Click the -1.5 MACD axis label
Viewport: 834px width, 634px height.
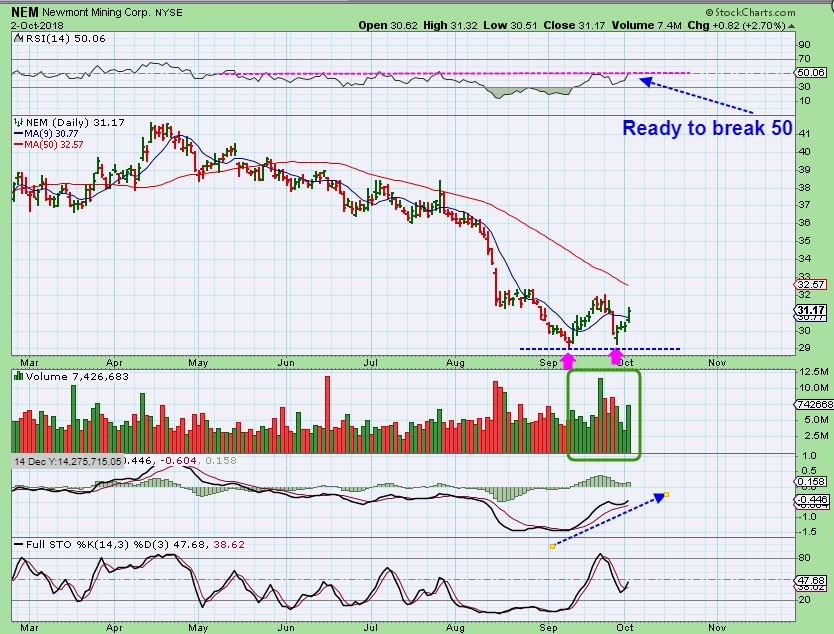click(809, 532)
